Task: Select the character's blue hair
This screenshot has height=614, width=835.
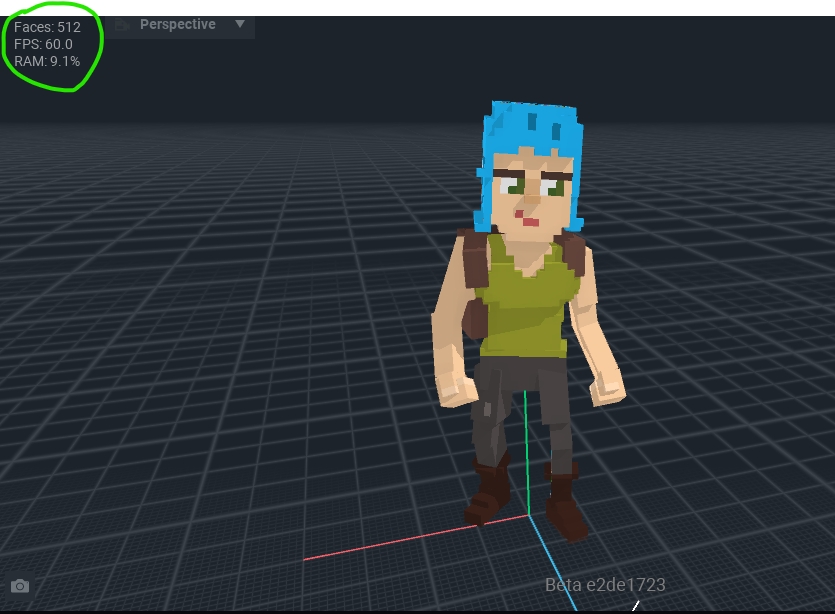Action: pyautogui.click(x=530, y=125)
